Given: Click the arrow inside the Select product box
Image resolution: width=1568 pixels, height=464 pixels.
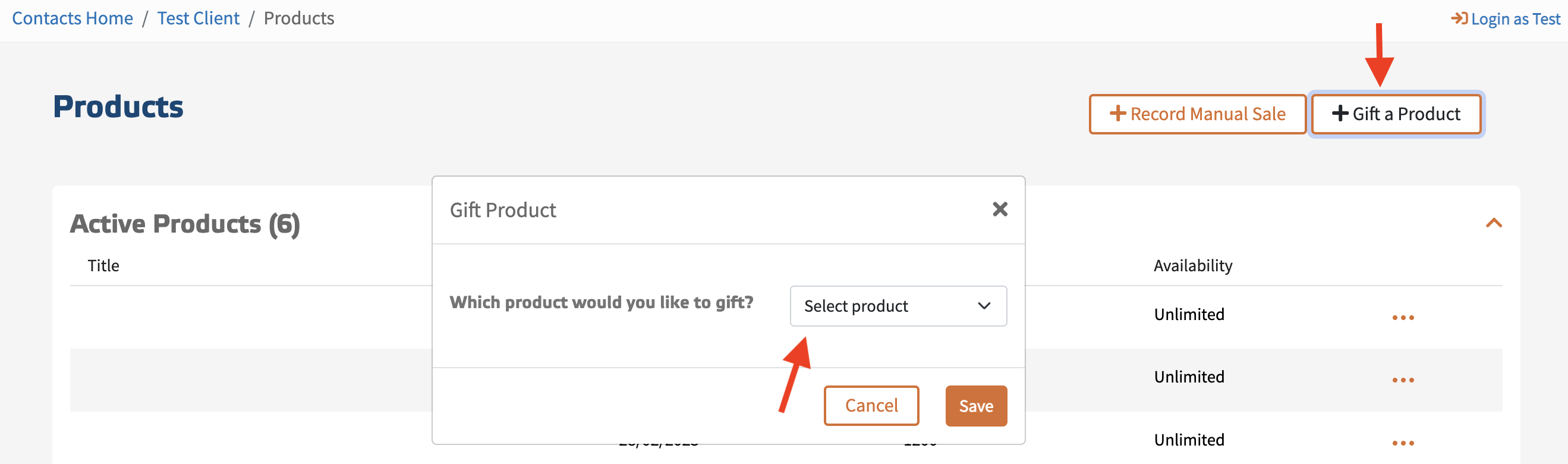Looking at the screenshot, I should coord(984,306).
